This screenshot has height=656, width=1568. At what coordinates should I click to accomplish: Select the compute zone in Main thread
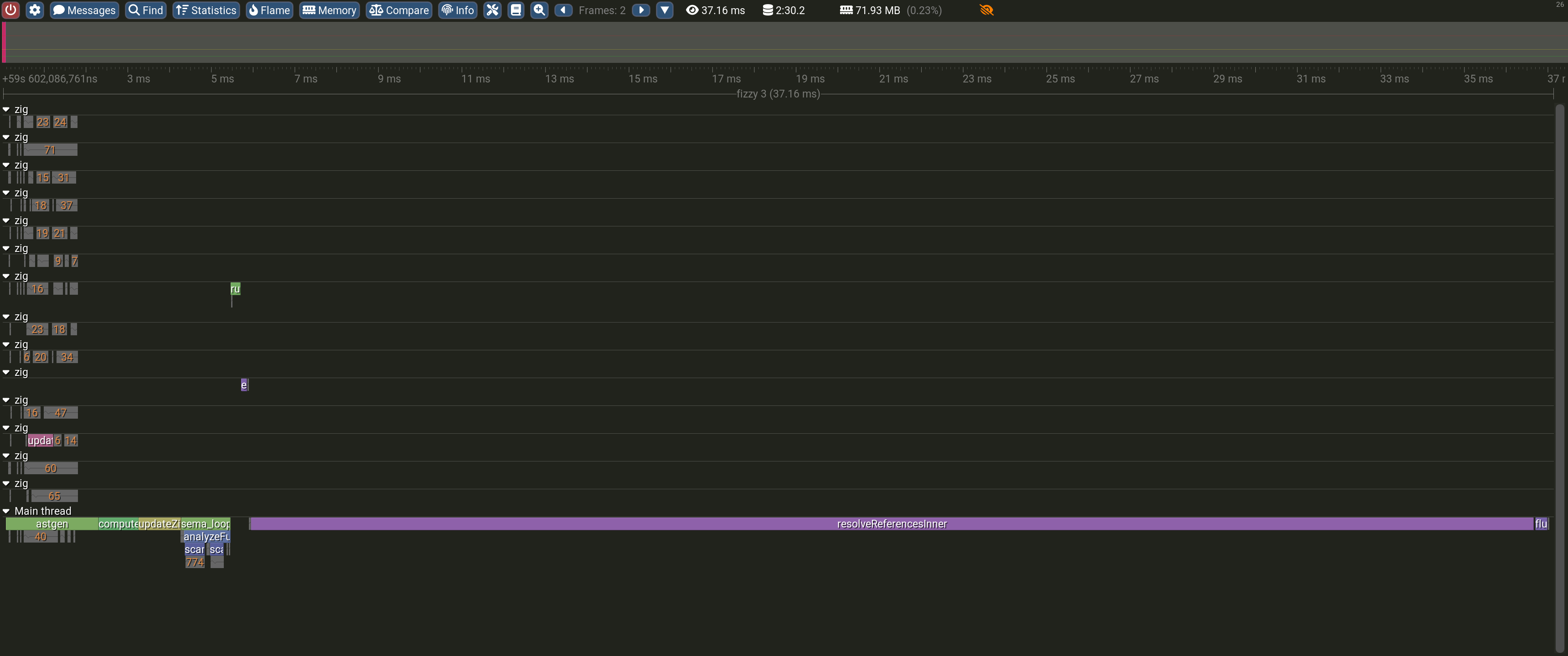point(118,524)
